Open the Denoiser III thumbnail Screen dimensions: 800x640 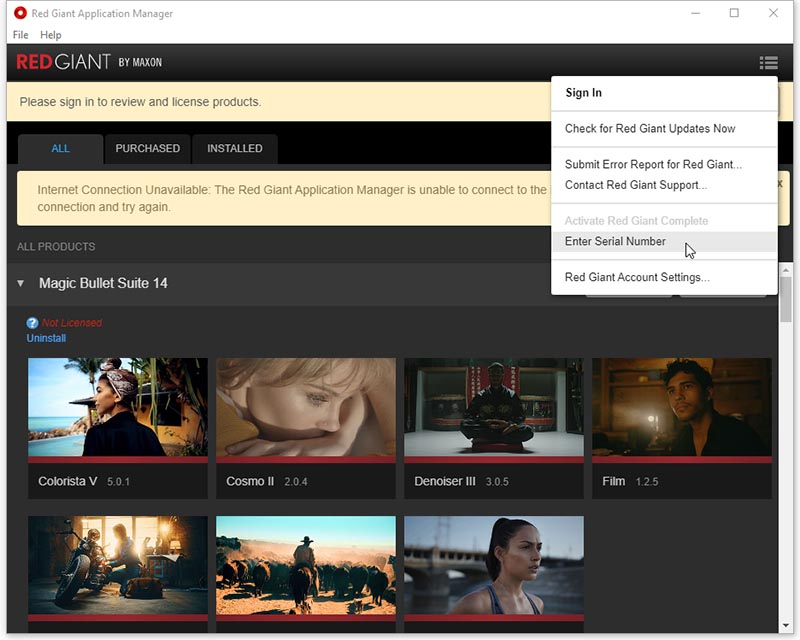494,407
